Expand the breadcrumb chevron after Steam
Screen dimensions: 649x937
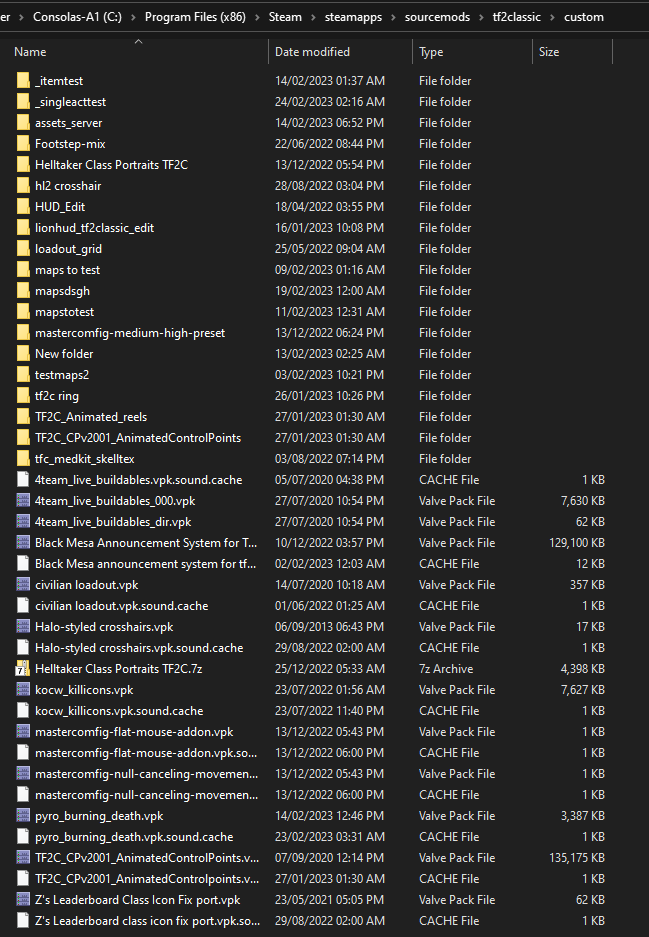[314, 17]
